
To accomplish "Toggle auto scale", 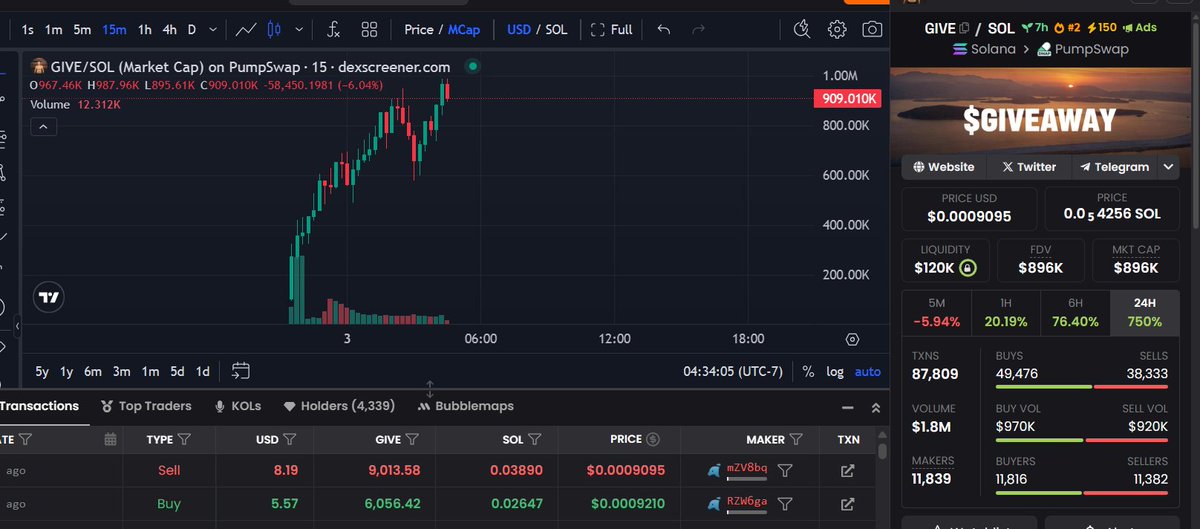I will click(x=868, y=371).
